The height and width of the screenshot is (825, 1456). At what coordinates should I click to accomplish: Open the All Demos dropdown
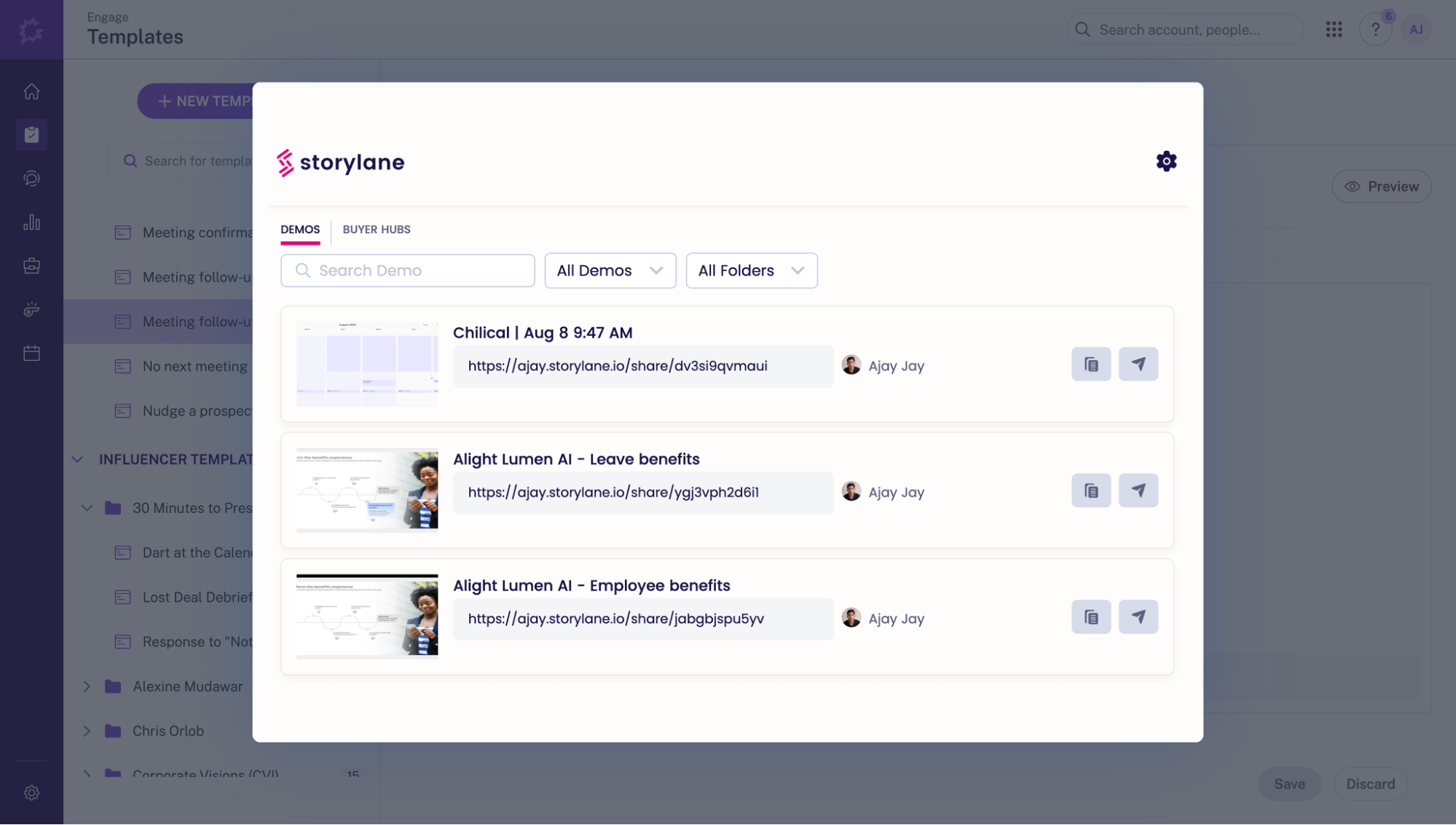pos(610,270)
